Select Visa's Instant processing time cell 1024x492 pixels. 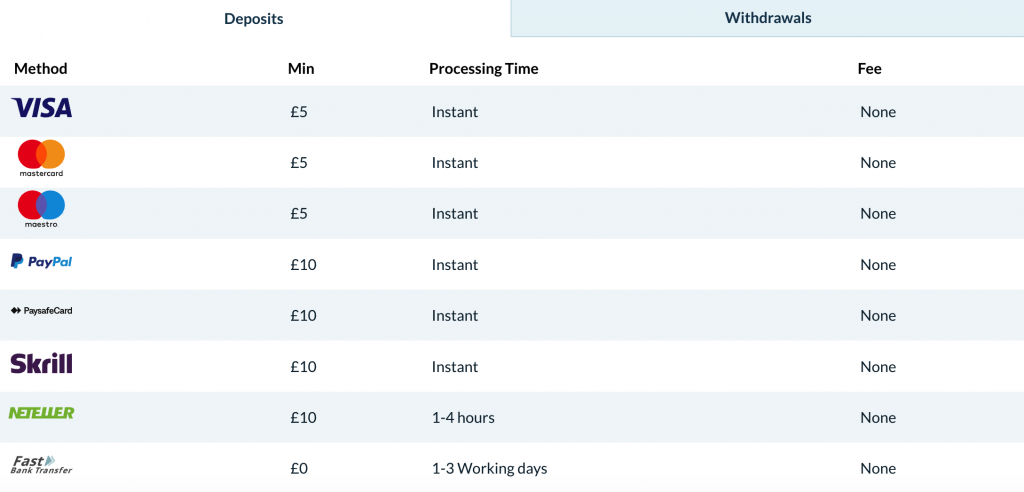pyautogui.click(x=455, y=112)
